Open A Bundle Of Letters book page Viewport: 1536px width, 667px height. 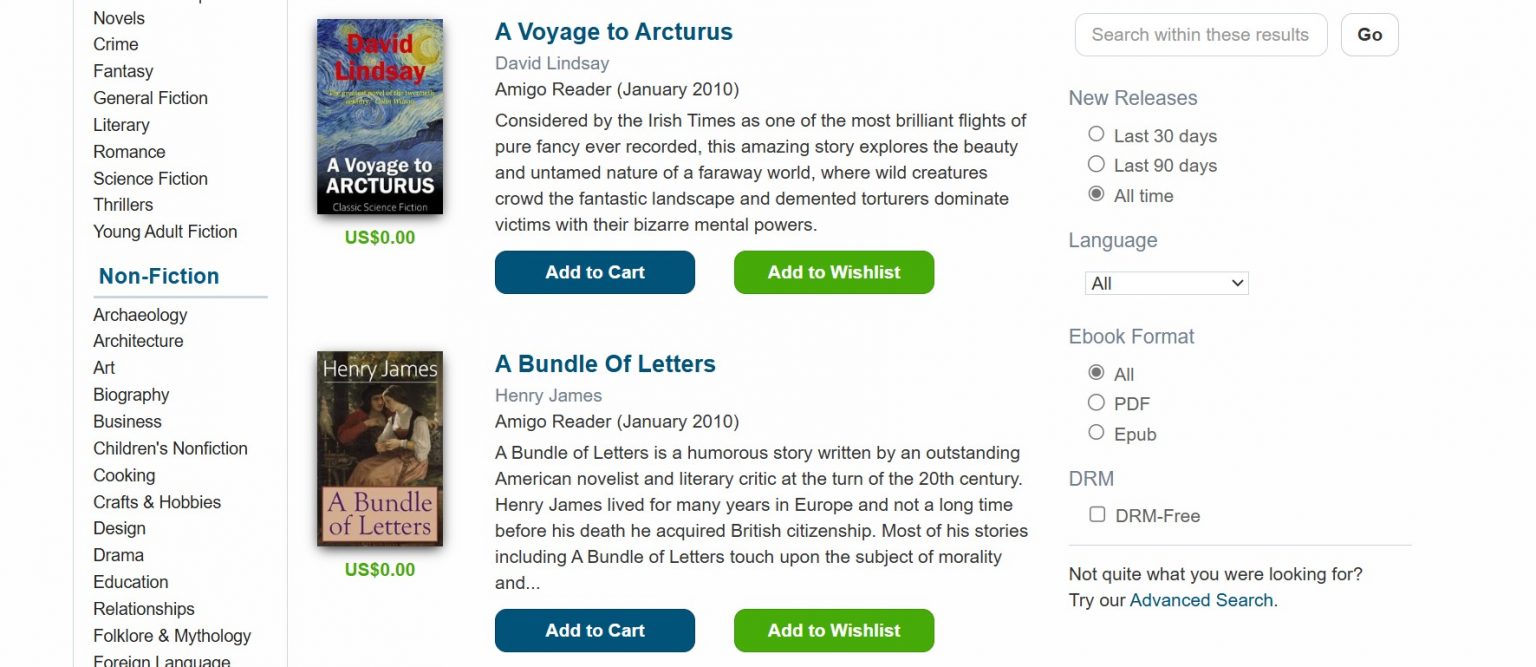point(605,364)
